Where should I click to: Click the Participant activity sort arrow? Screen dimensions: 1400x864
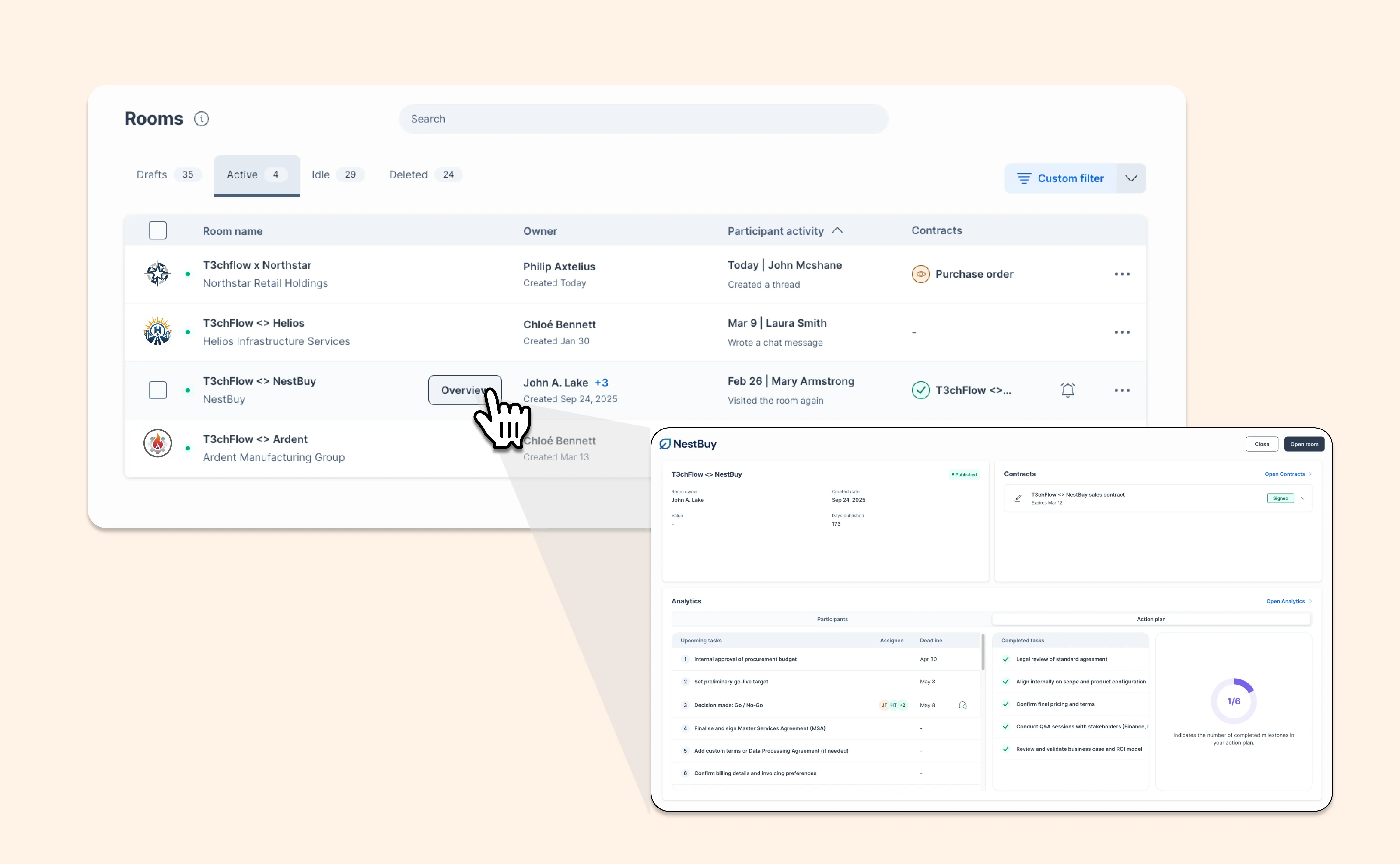pos(837,231)
